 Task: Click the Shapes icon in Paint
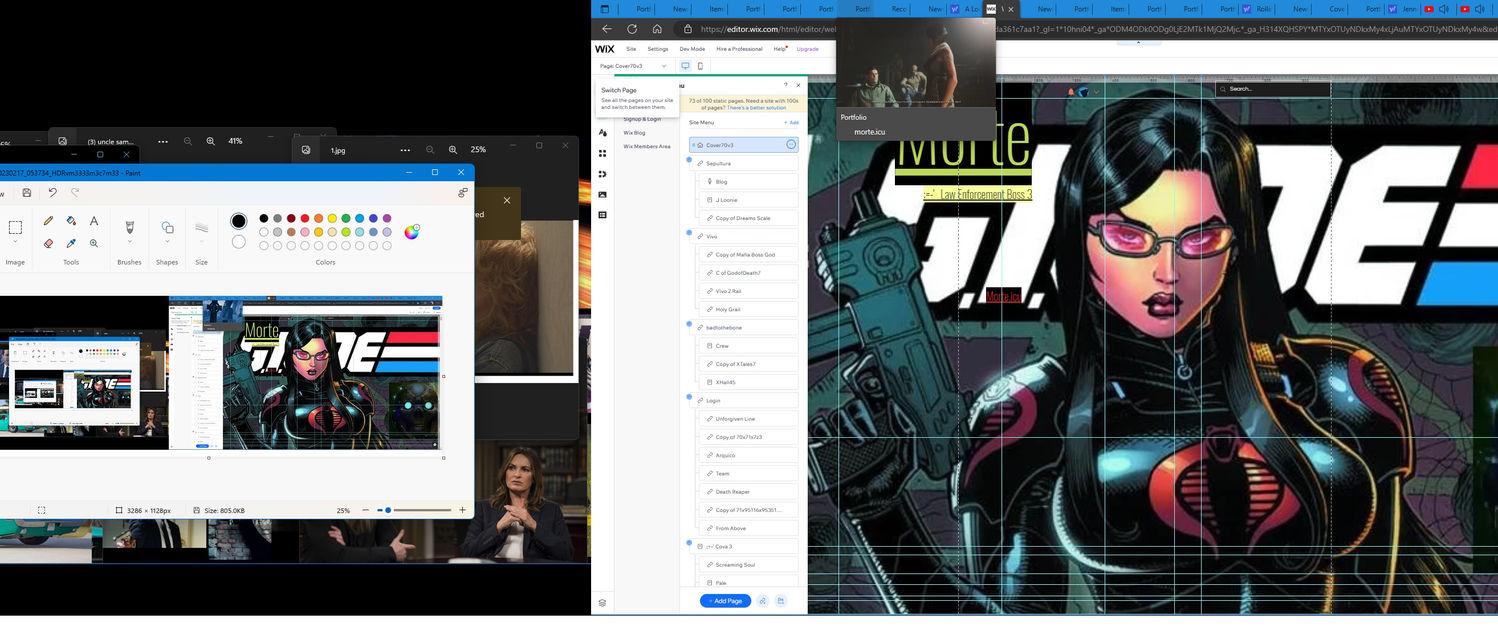click(x=167, y=227)
